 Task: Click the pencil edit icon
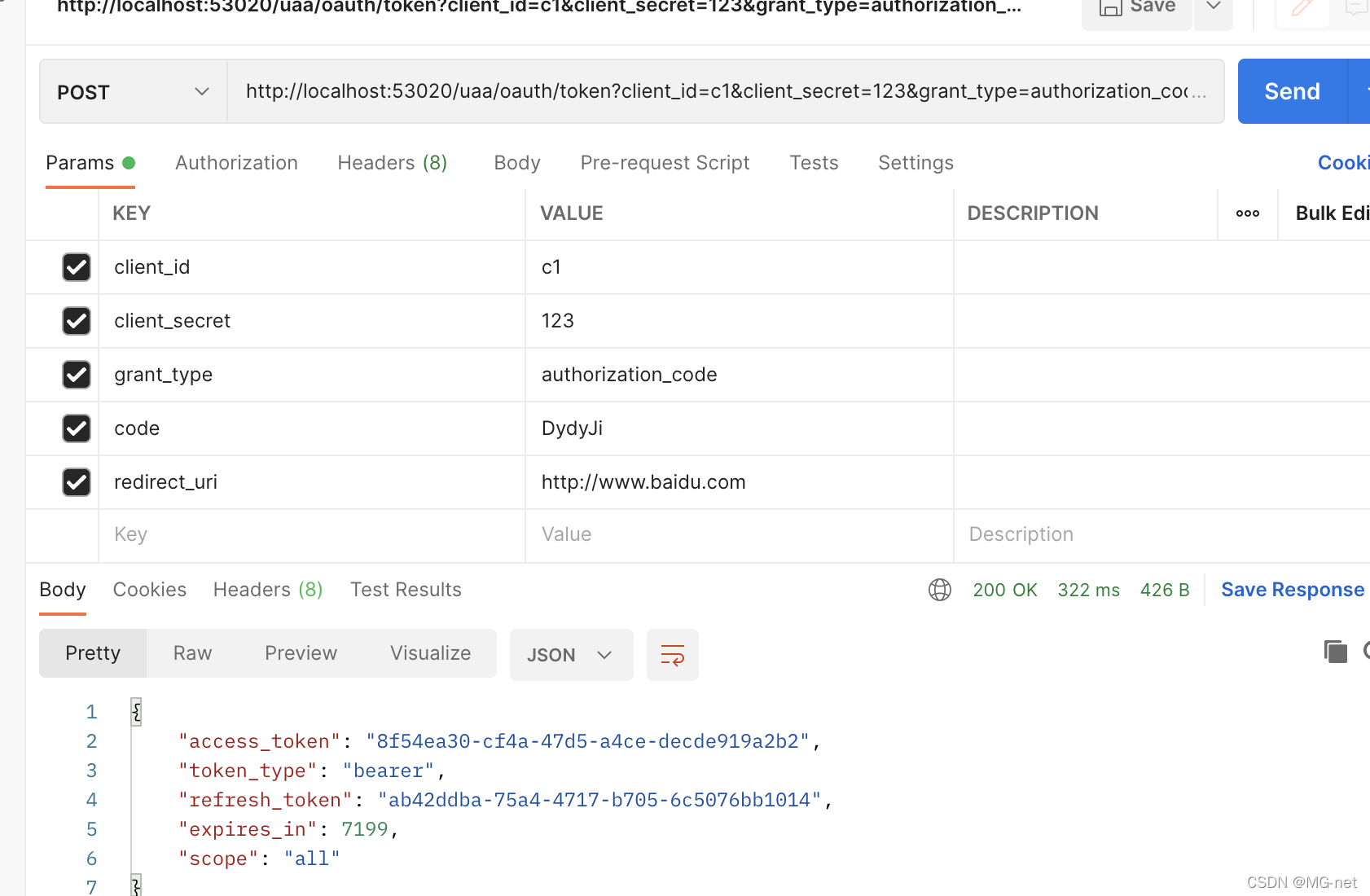point(1302,7)
